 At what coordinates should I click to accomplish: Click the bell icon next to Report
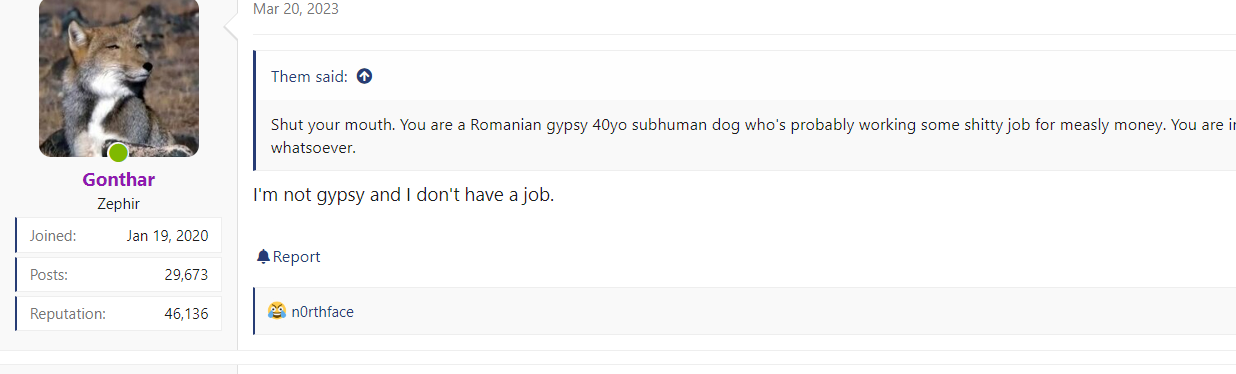click(263, 257)
